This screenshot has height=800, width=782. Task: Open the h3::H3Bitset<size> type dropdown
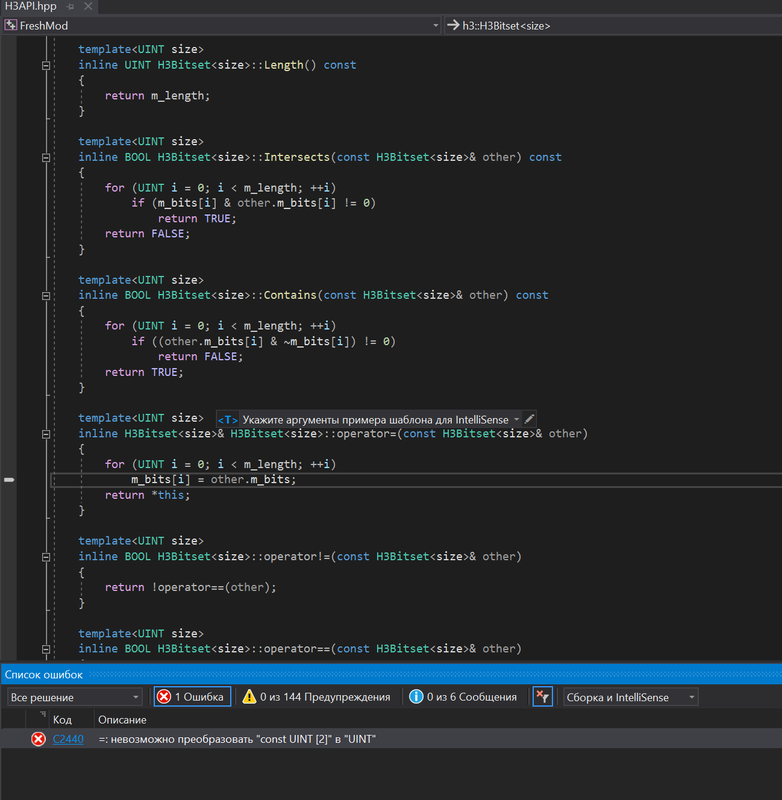(613, 26)
